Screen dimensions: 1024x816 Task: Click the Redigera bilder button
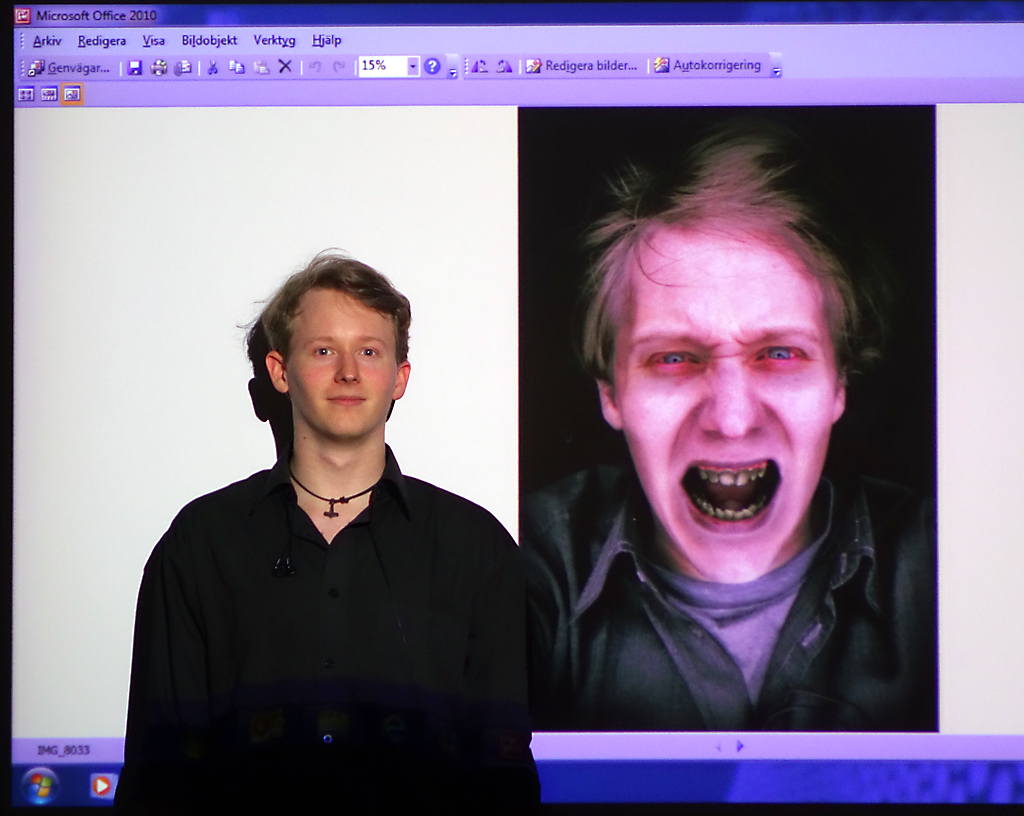coord(581,65)
